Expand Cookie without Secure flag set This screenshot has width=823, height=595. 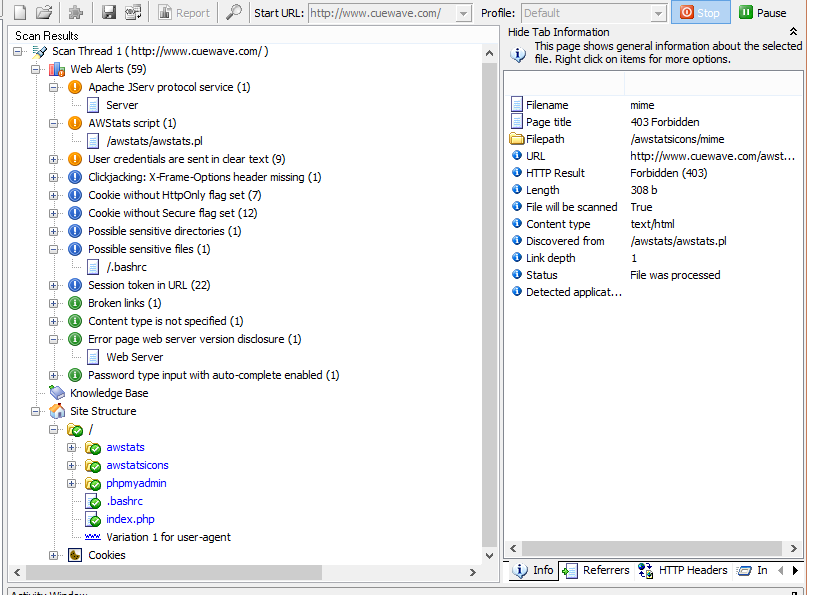point(54,214)
